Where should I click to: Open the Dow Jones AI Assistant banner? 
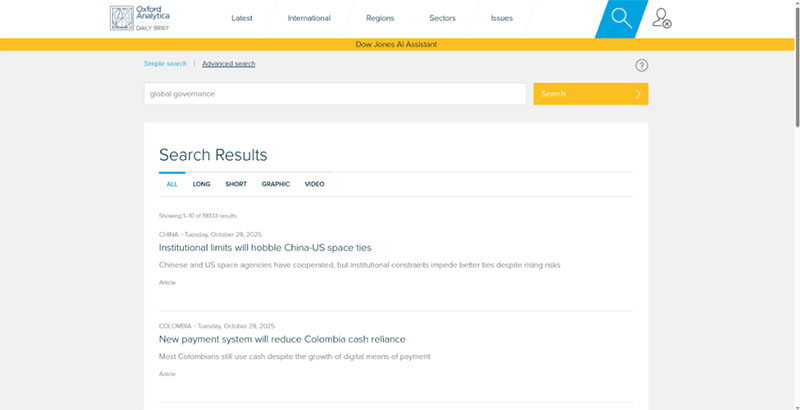[397, 44]
